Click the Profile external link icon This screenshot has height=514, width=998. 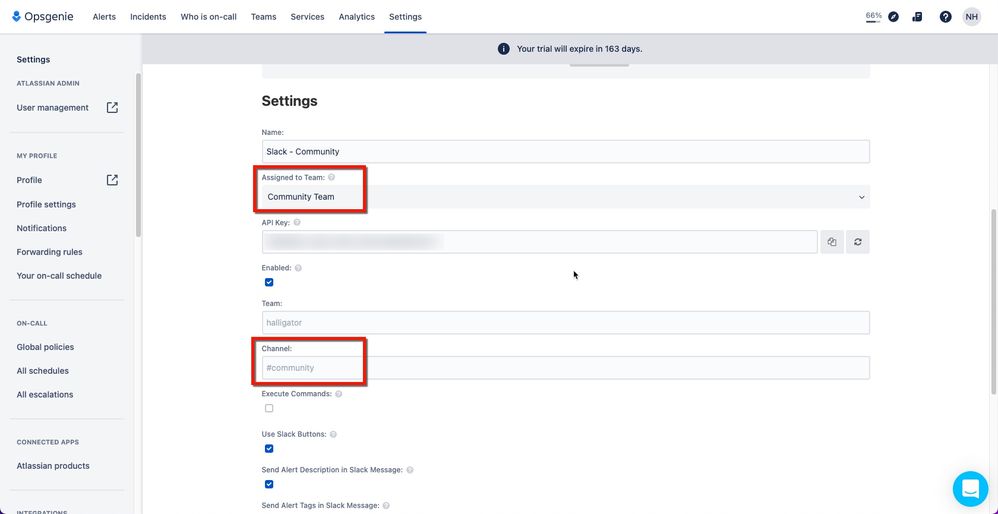112,180
